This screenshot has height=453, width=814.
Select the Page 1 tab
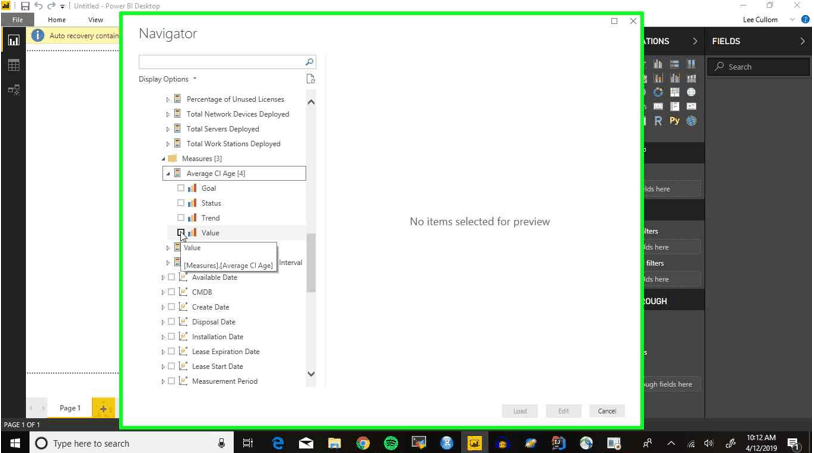[70, 408]
